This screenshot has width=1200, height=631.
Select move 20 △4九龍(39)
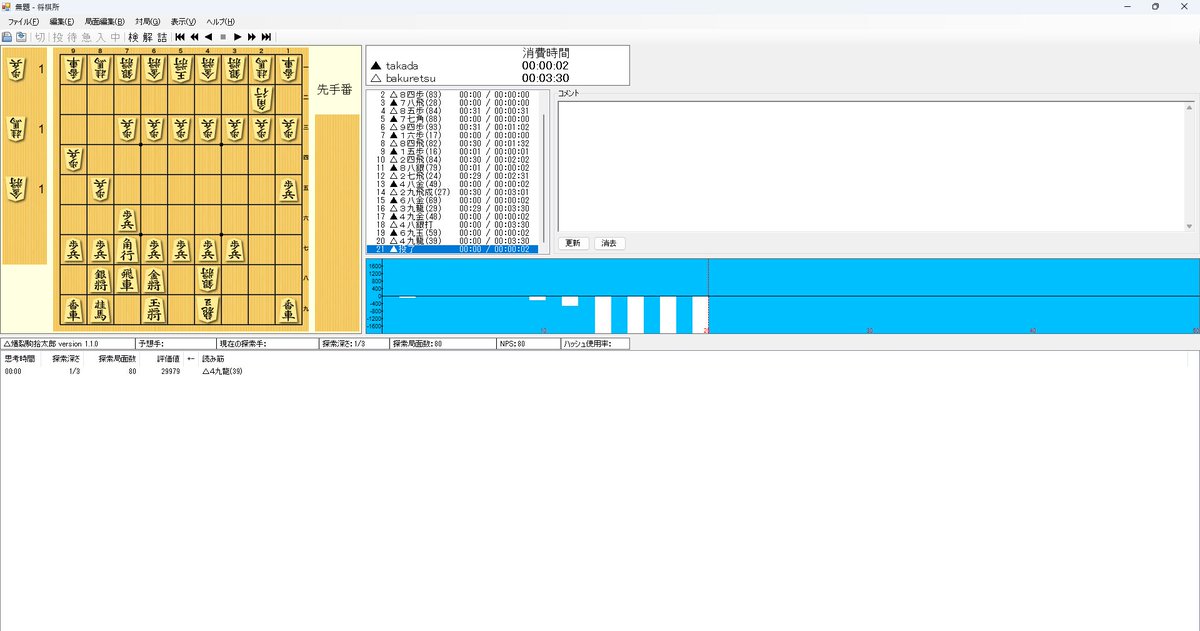(x=452, y=241)
